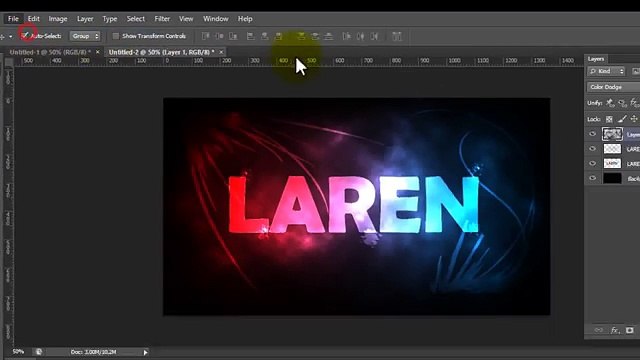
Task: Click Distribute right edges icon
Action: click(374, 36)
